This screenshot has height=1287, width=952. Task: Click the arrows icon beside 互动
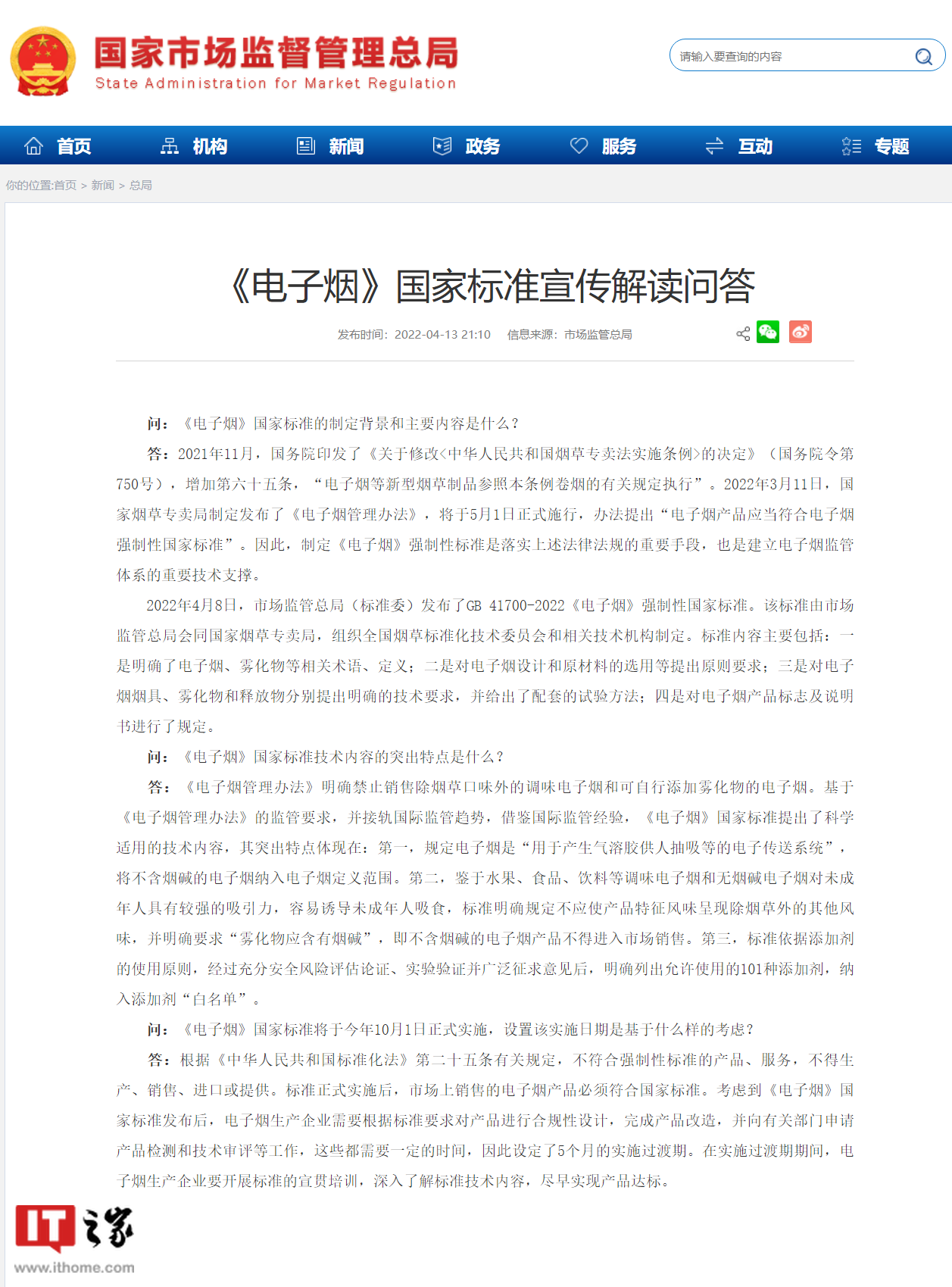pos(714,146)
